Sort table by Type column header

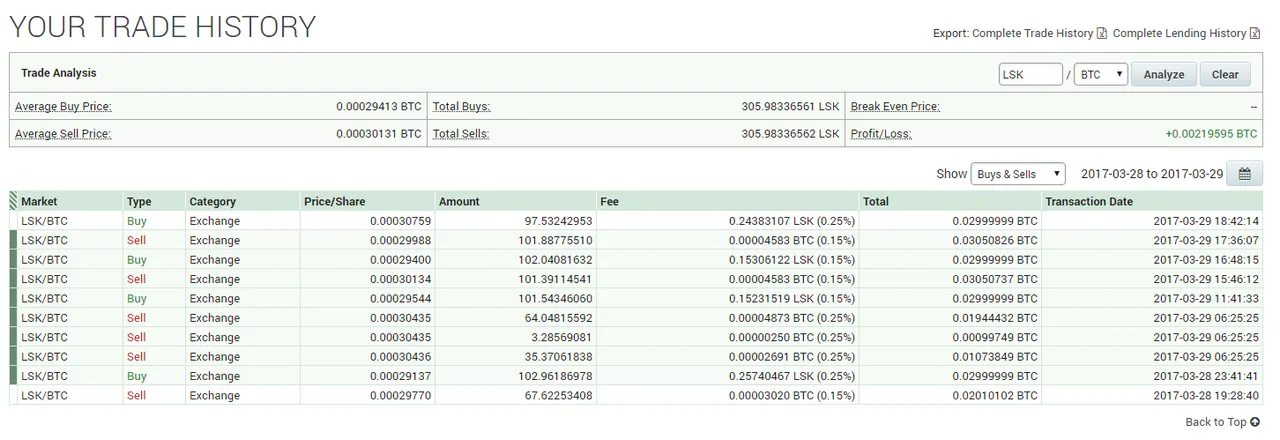coord(154,201)
